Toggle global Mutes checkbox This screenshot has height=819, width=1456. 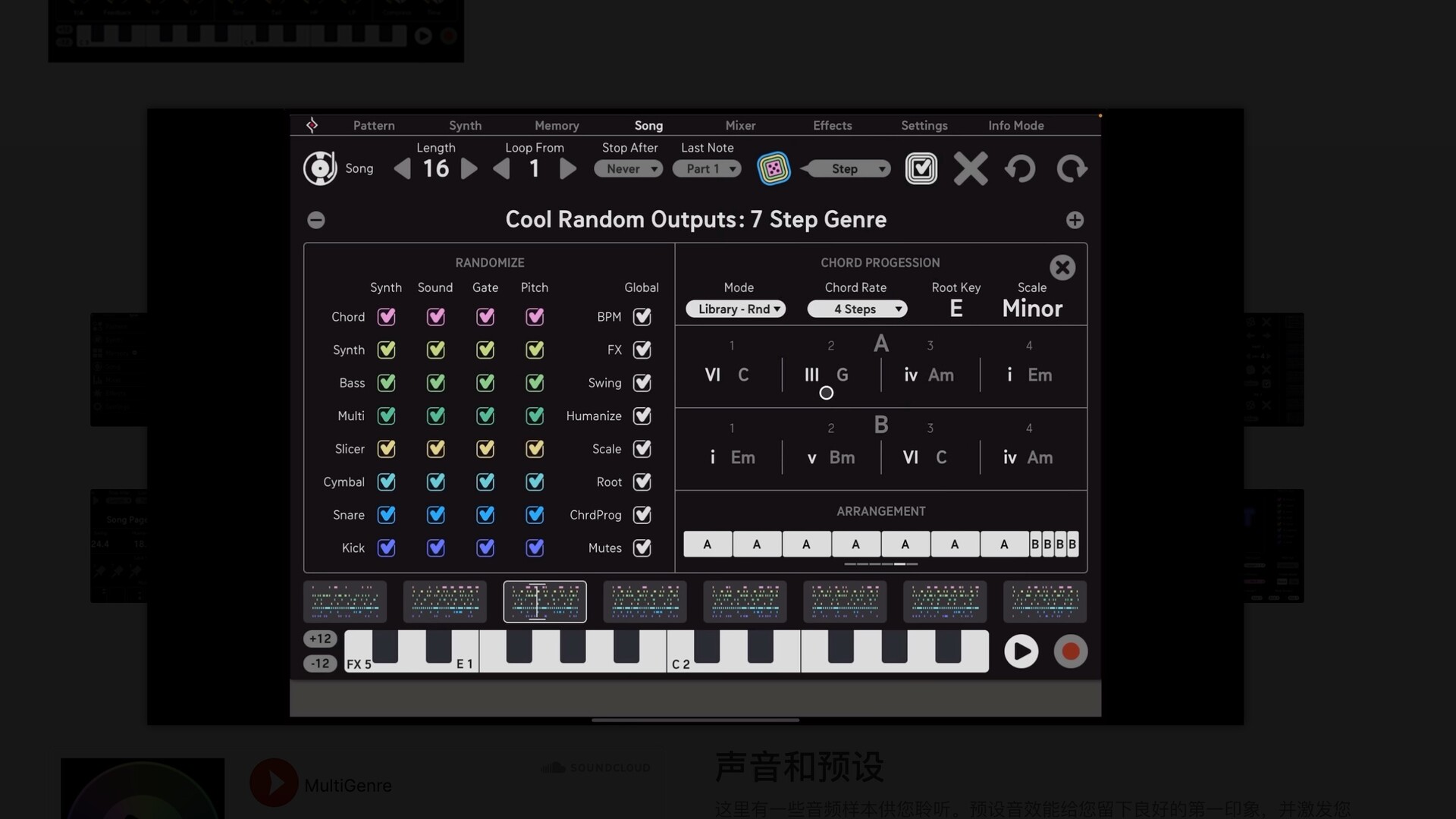pos(642,548)
